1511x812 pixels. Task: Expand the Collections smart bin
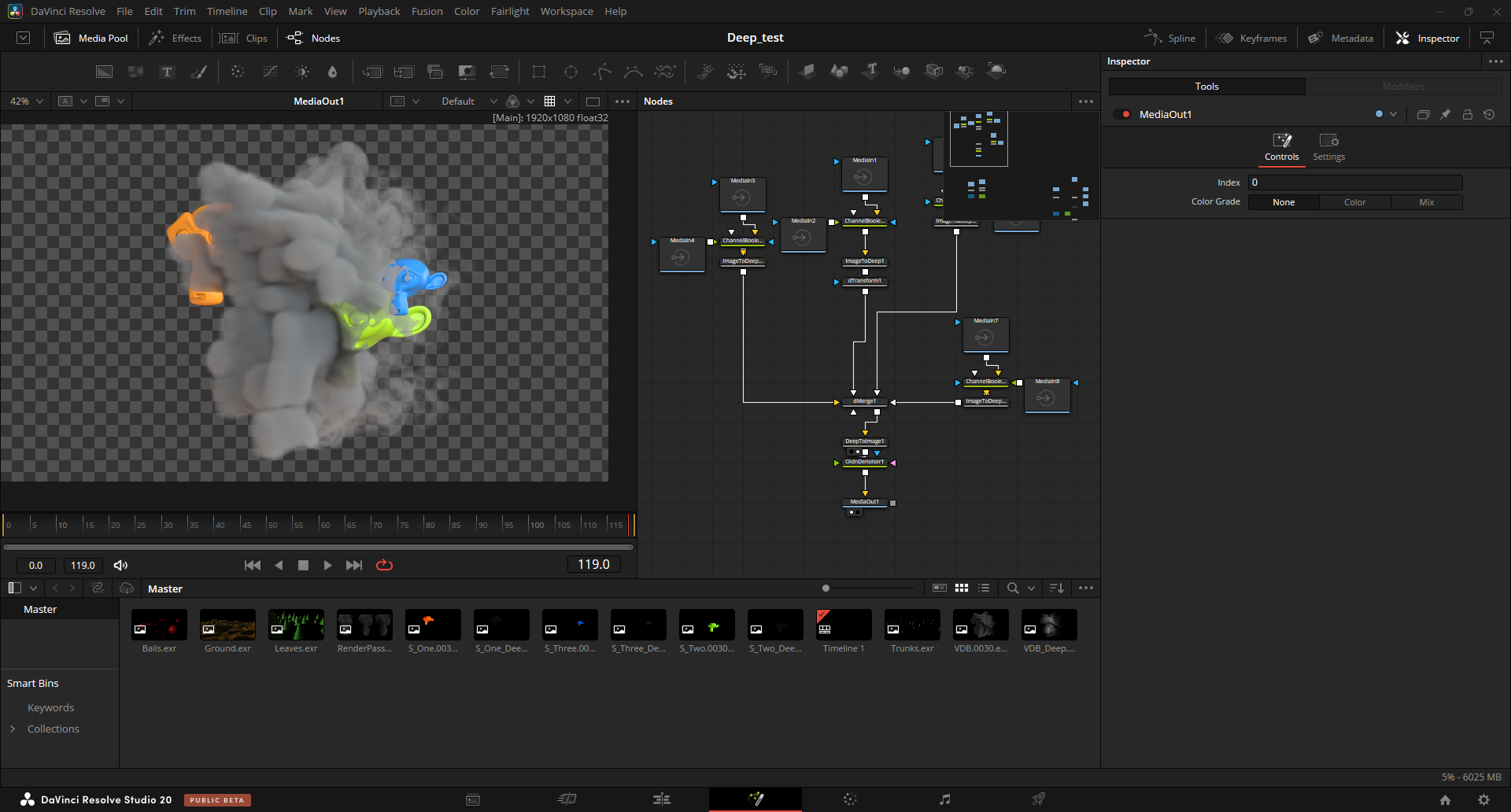click(13, 729)
